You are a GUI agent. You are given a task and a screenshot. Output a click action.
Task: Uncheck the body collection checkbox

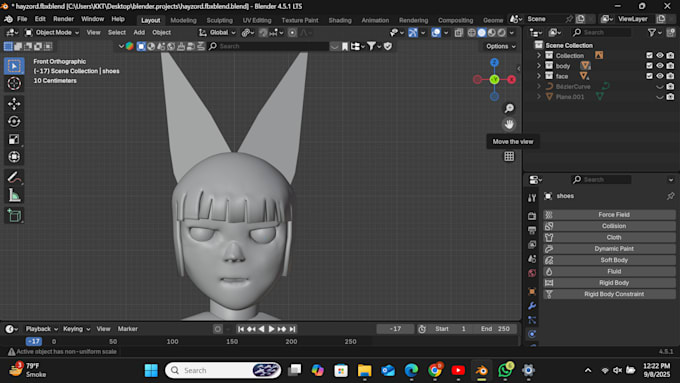(649, 65)
